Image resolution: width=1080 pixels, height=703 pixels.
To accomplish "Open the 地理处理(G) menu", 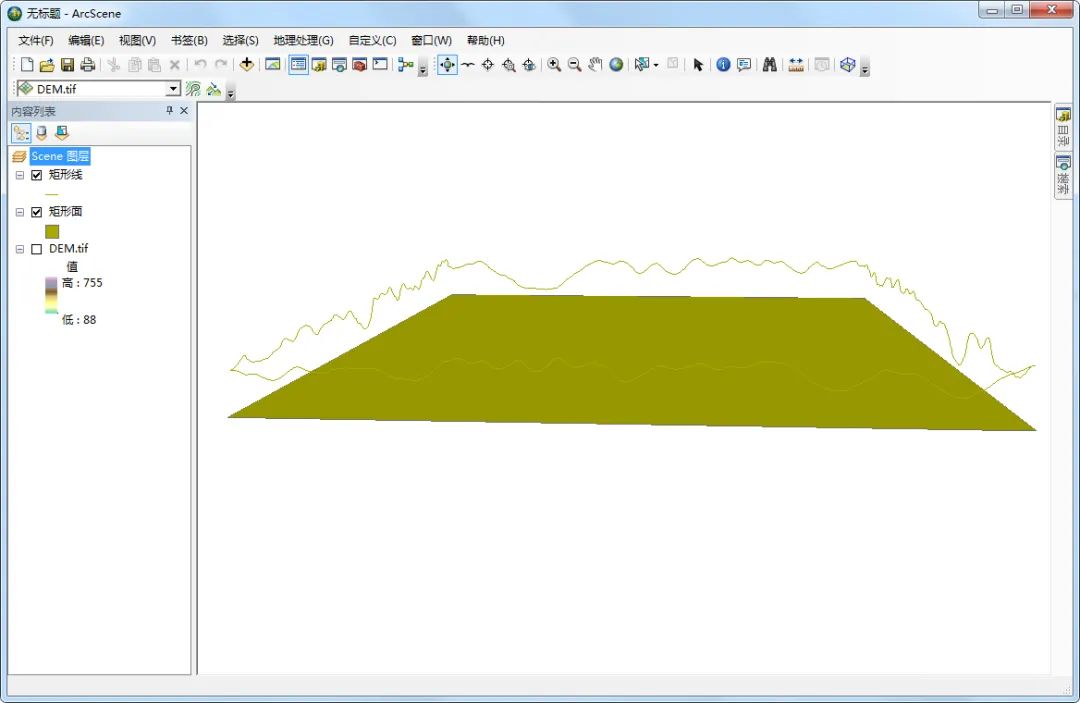I will tap(303, 40).
